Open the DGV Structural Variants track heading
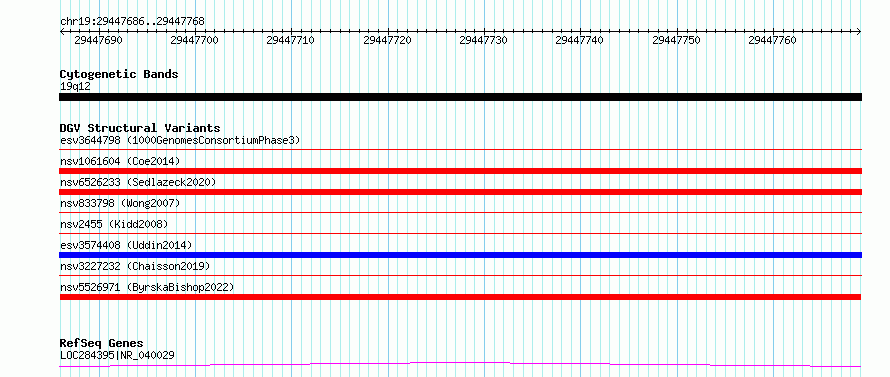The height and width of the screenshot is (377, 890). coord(140,128)
